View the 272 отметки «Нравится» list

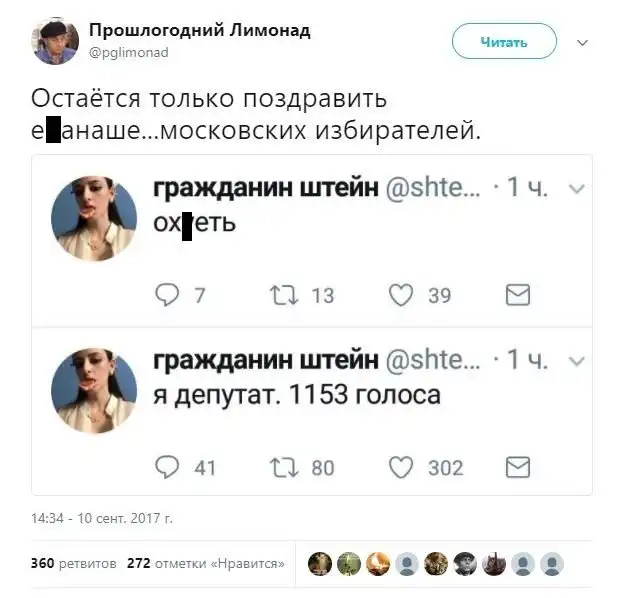click(x=206, y=563)
